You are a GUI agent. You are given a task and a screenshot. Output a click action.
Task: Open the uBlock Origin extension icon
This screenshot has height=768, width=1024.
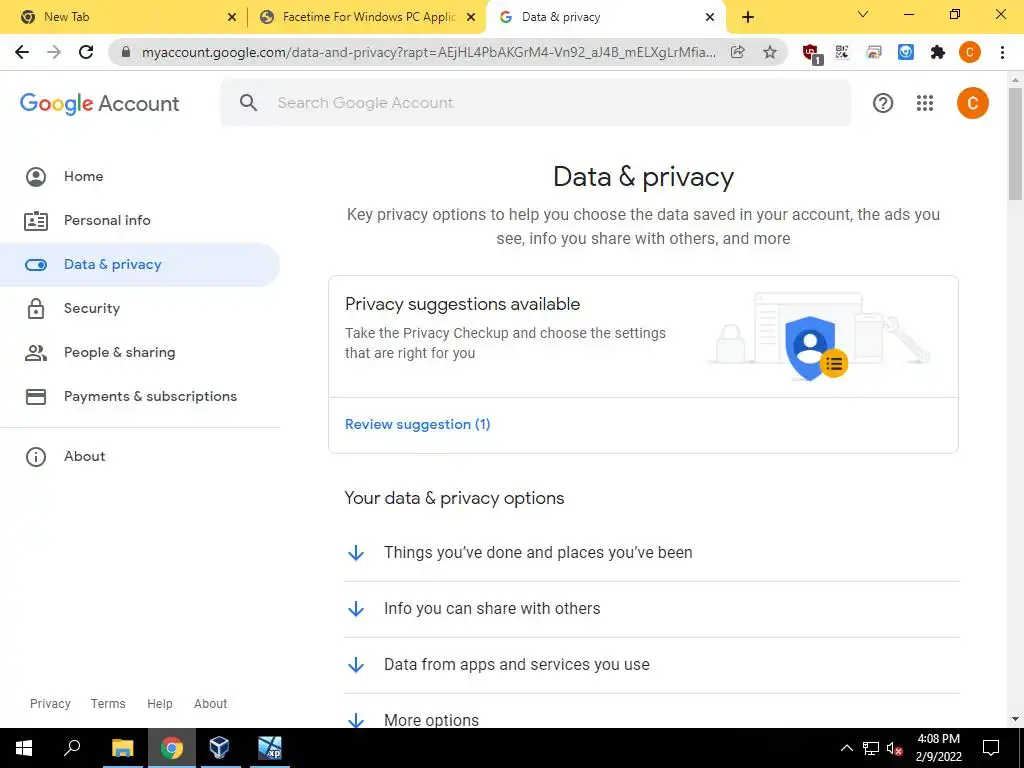pos(811,53)
